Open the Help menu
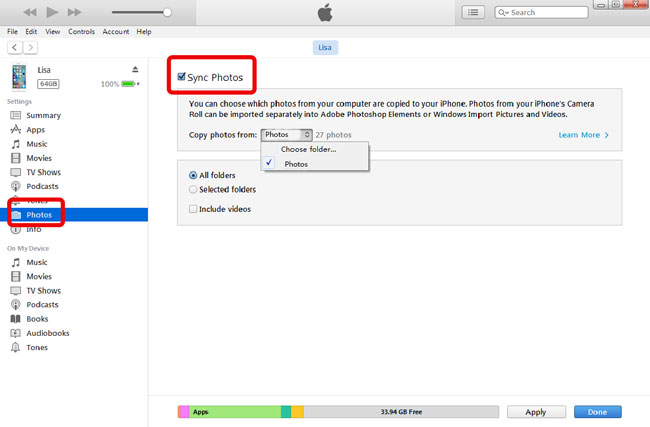 click(x=144, y=32)
